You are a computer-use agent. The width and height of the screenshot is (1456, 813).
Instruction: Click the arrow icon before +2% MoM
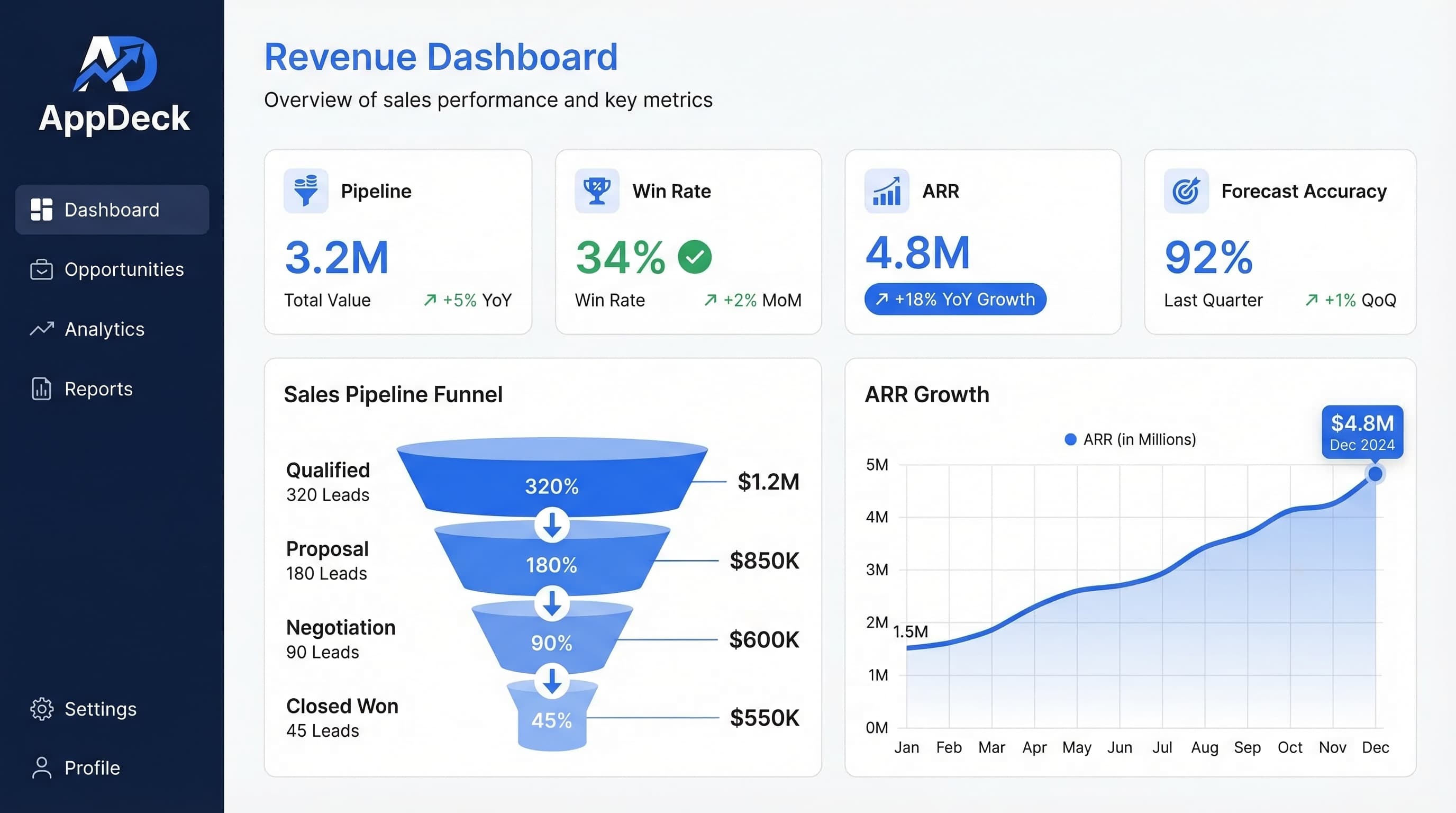[x=711, y=300]
